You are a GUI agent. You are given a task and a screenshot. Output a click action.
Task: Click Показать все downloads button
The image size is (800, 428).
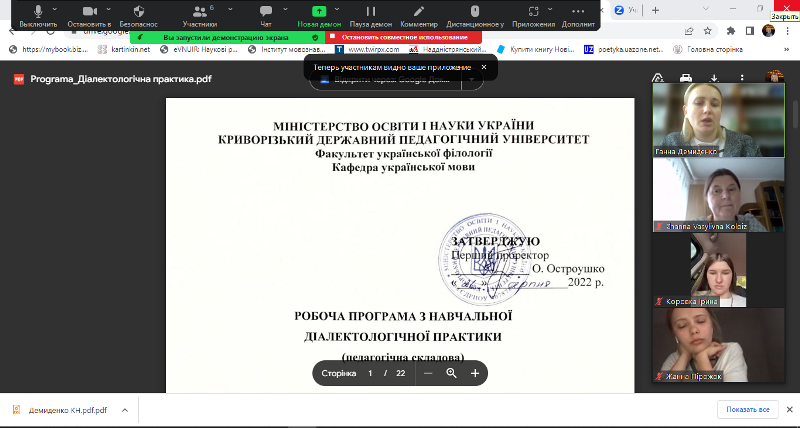[747, 410]
